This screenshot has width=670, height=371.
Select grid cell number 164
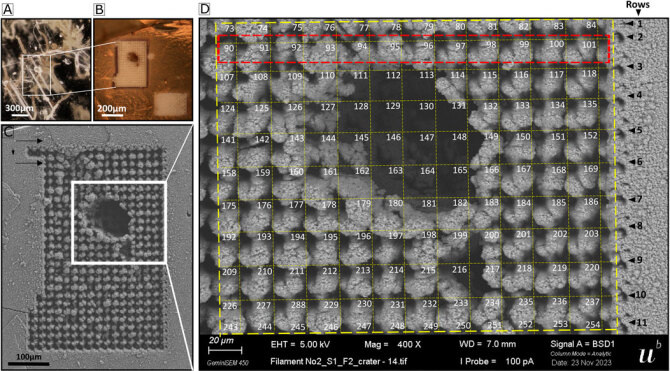pyautogui.click(x=427, y=171)
